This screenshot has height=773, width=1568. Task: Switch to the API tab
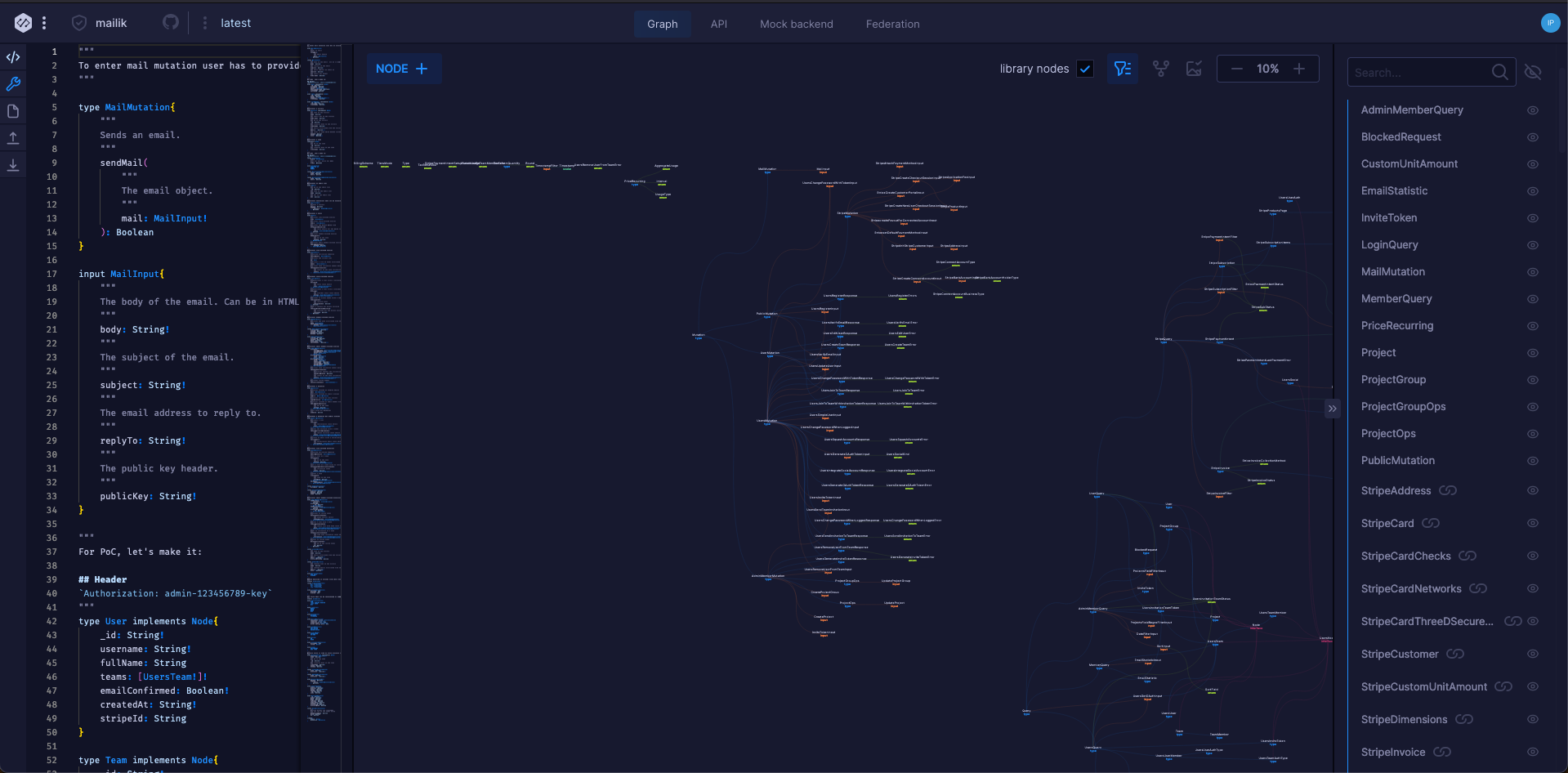click(719, 24)
